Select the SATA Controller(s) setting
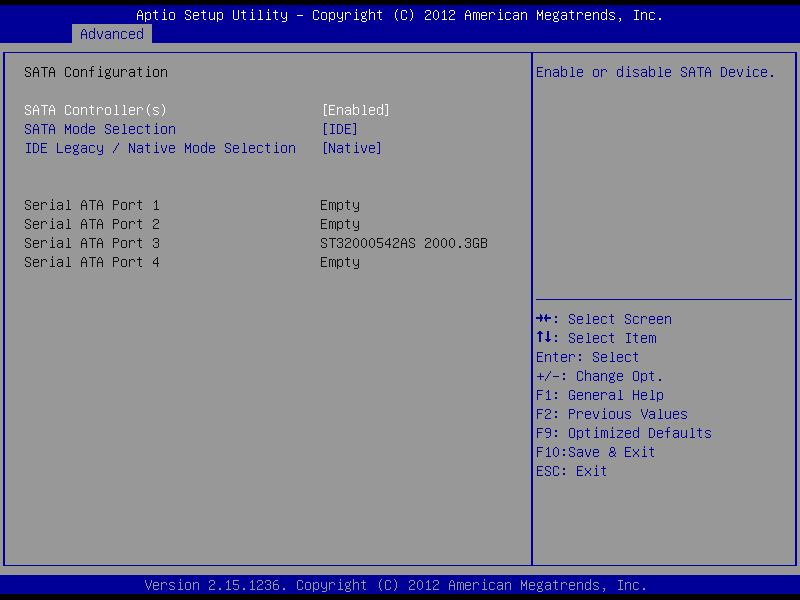This screenshot has width=800, height=600. point(95,110)
